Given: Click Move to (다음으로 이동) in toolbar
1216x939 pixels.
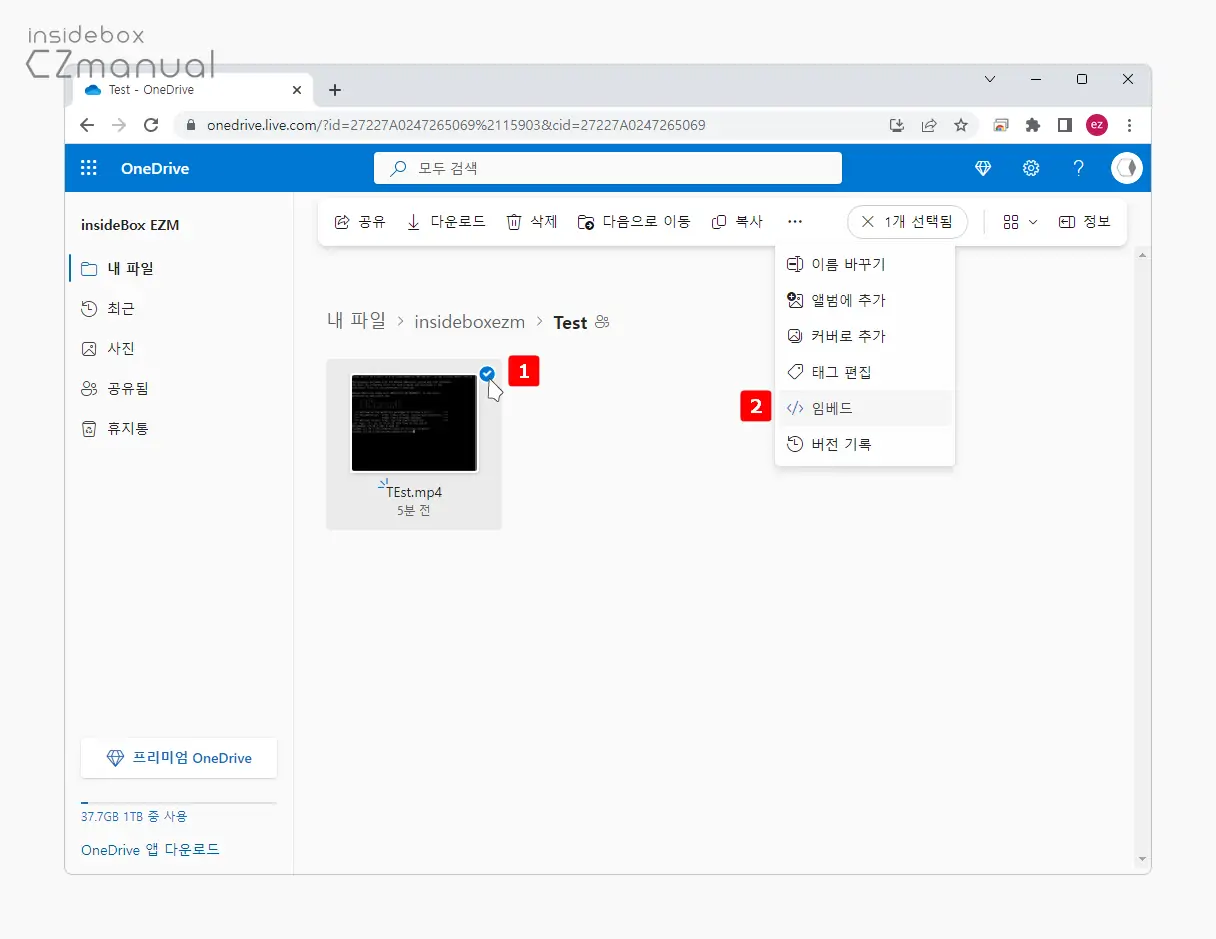Looking at the screenshot, I should point(634,222).
